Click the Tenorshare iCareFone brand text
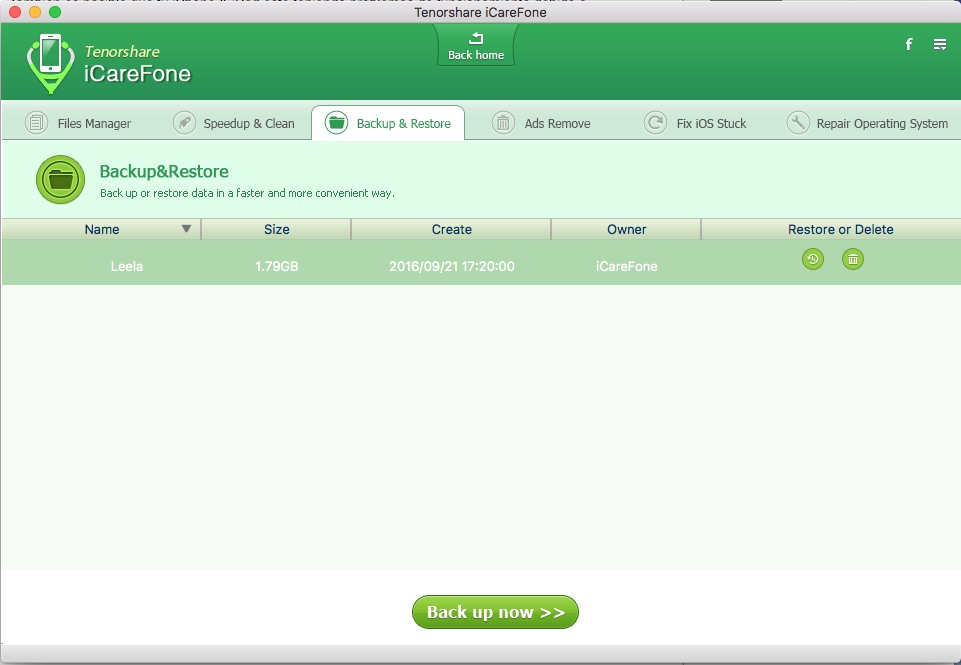 (137, 64)
